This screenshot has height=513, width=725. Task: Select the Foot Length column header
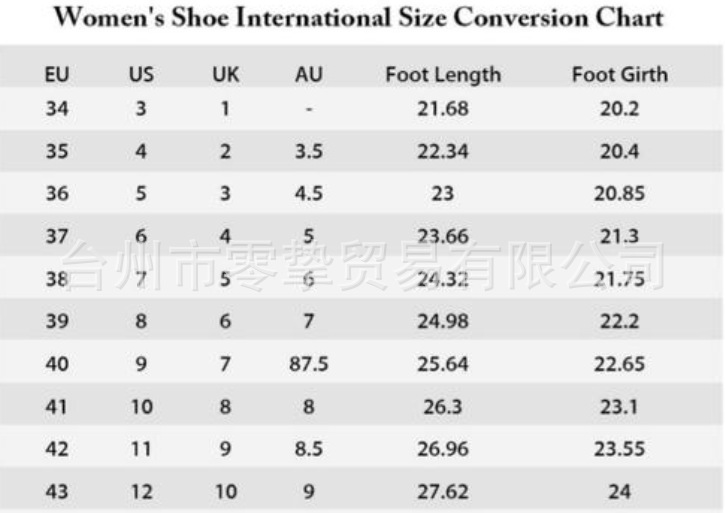[x=443, y=75]
